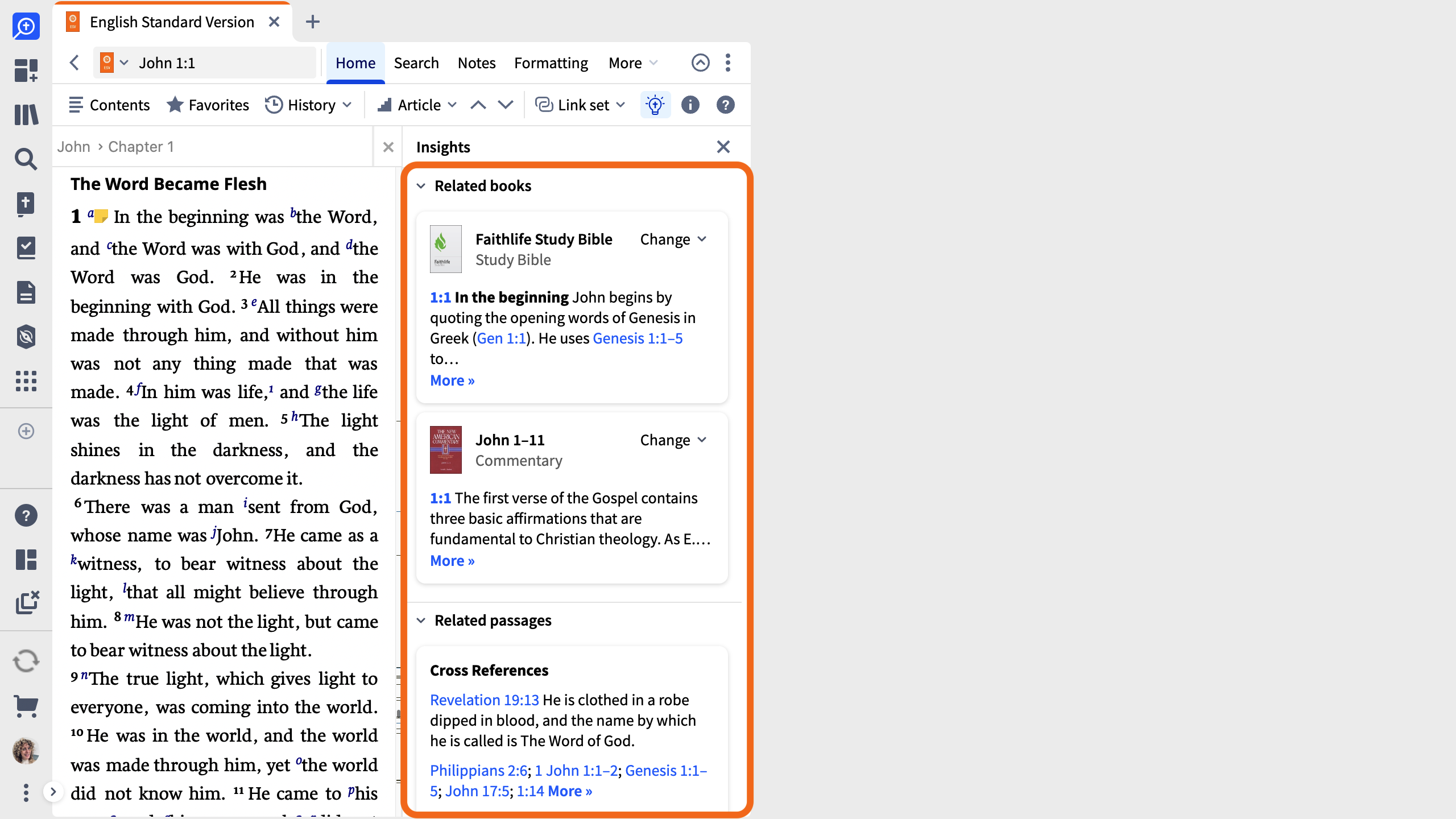This screenshot has height=819, width=1456.
Task: Click the sidebar magnifier Search icon
Action: coord(26,159)
